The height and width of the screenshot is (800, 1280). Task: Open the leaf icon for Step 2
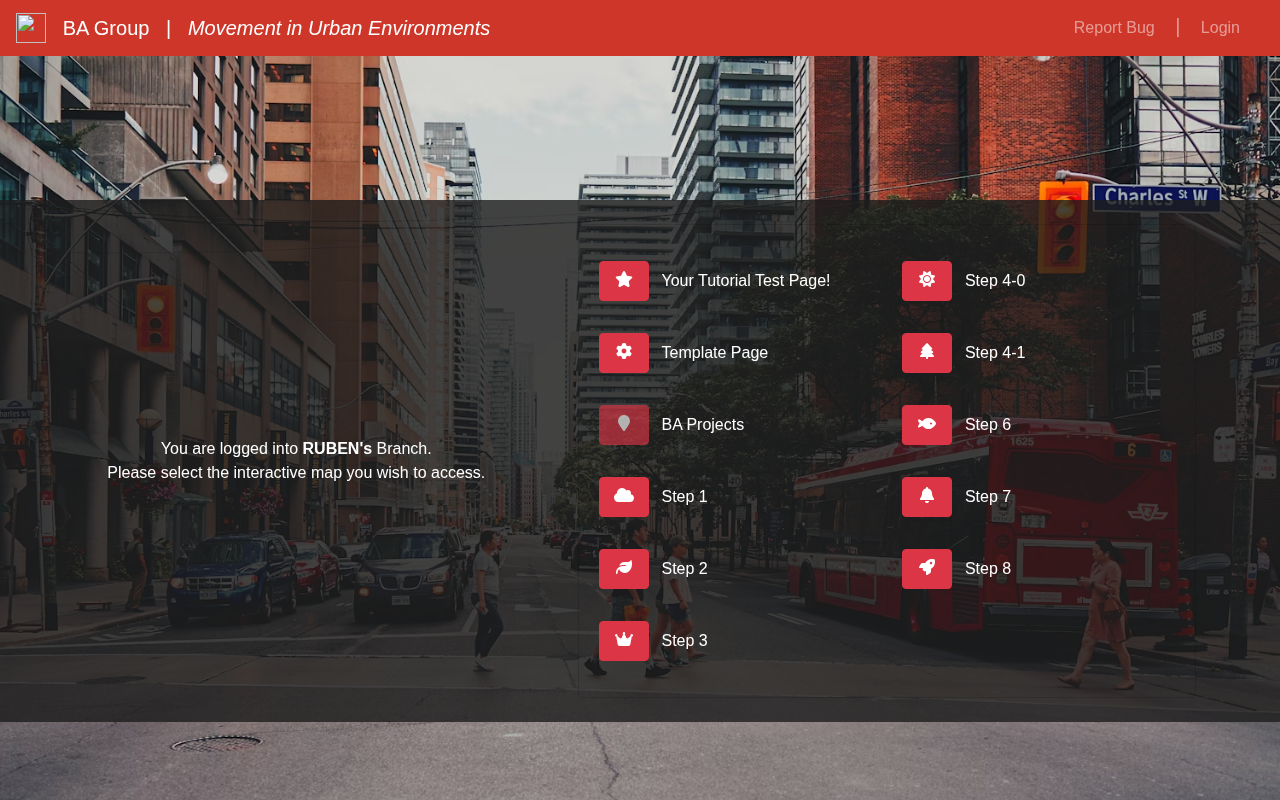click(x=624, y=569)
